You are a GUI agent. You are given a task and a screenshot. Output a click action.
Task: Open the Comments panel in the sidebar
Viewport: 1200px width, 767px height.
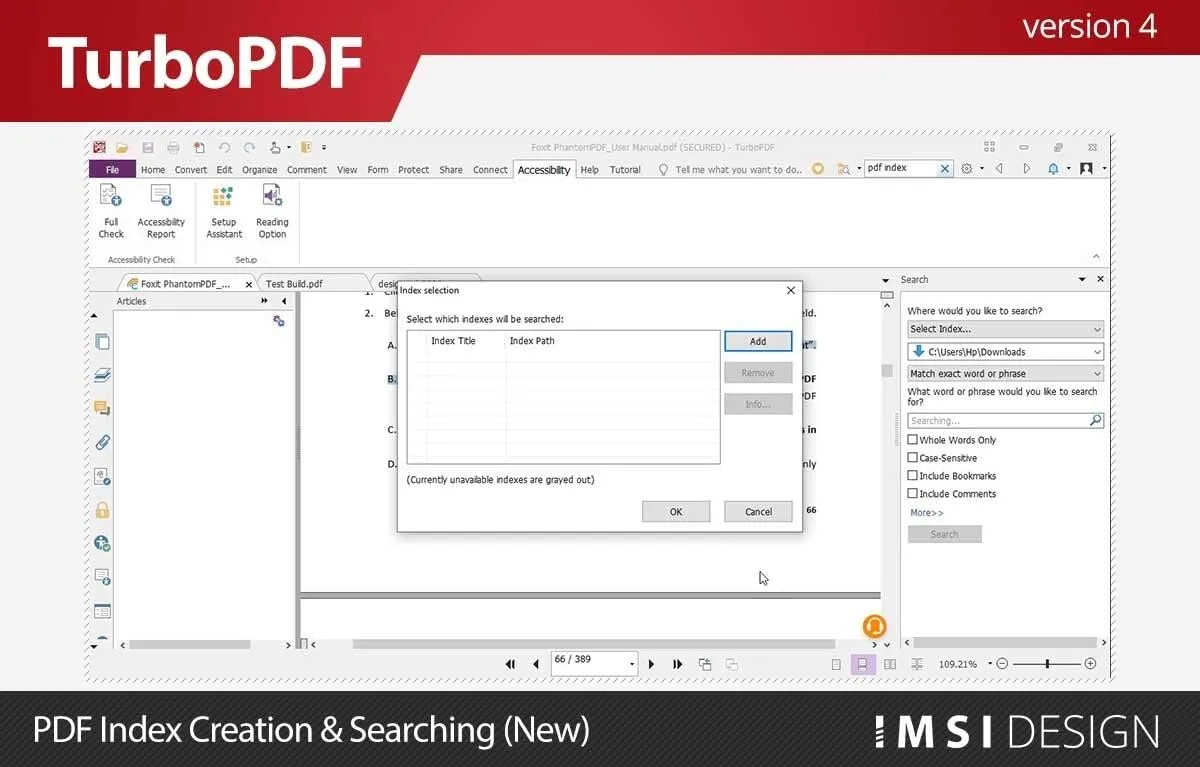click(x=101, y=408)
